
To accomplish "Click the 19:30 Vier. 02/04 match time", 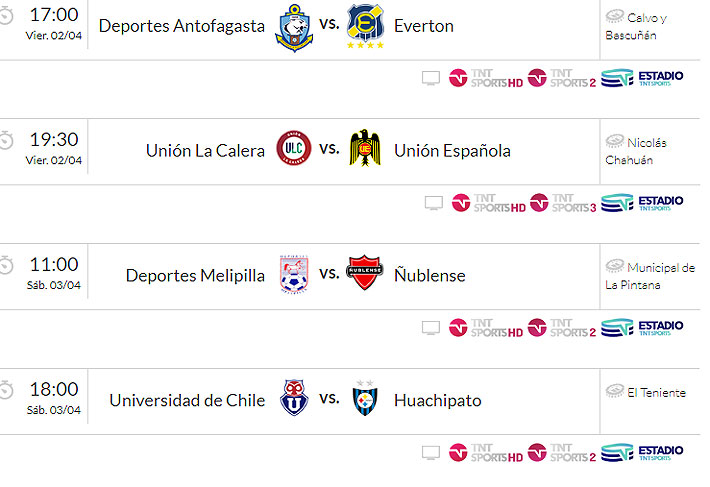I will (x=54, y=148).
